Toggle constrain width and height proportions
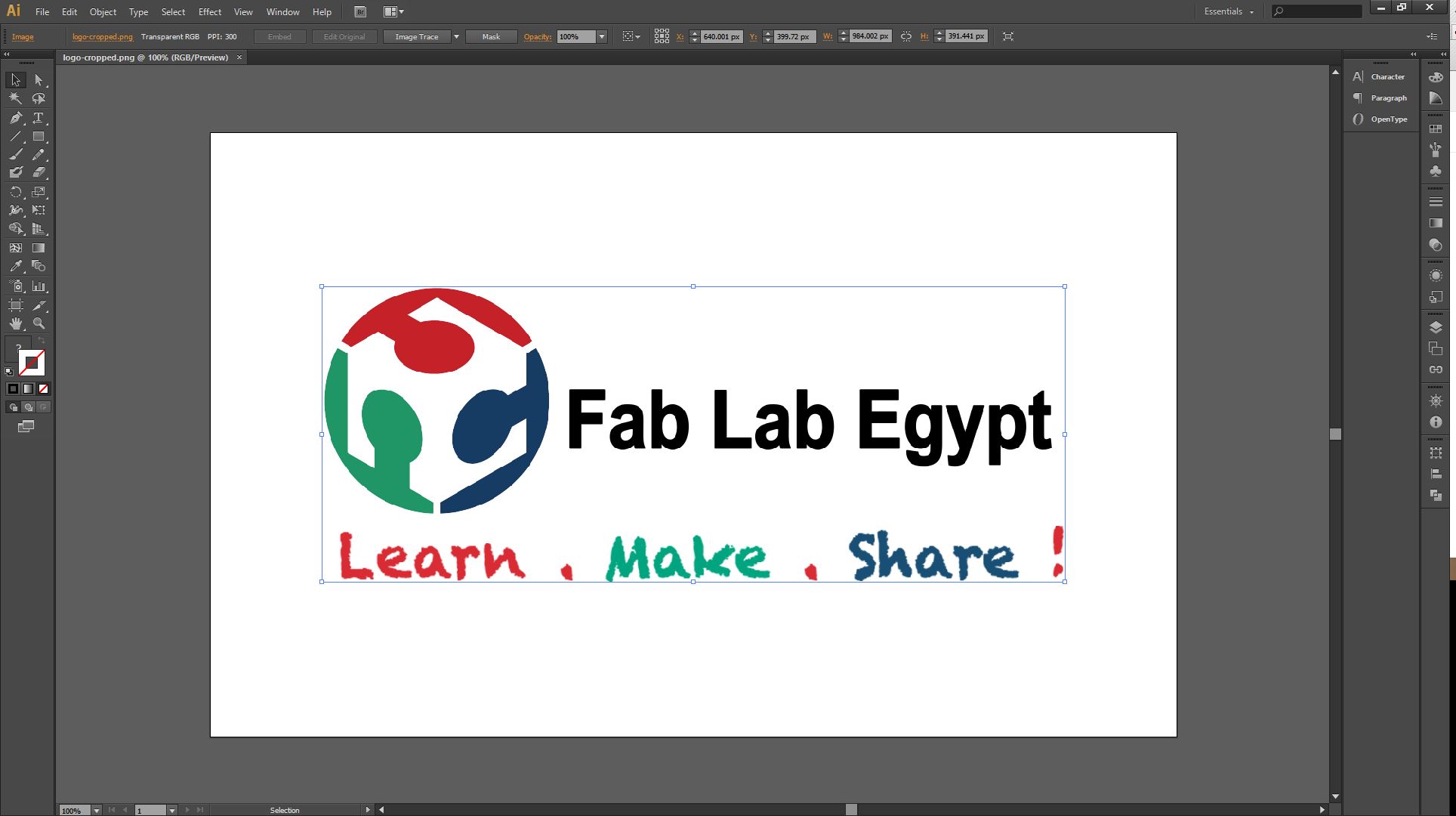1456x816 pixels. tap(906, 36)
